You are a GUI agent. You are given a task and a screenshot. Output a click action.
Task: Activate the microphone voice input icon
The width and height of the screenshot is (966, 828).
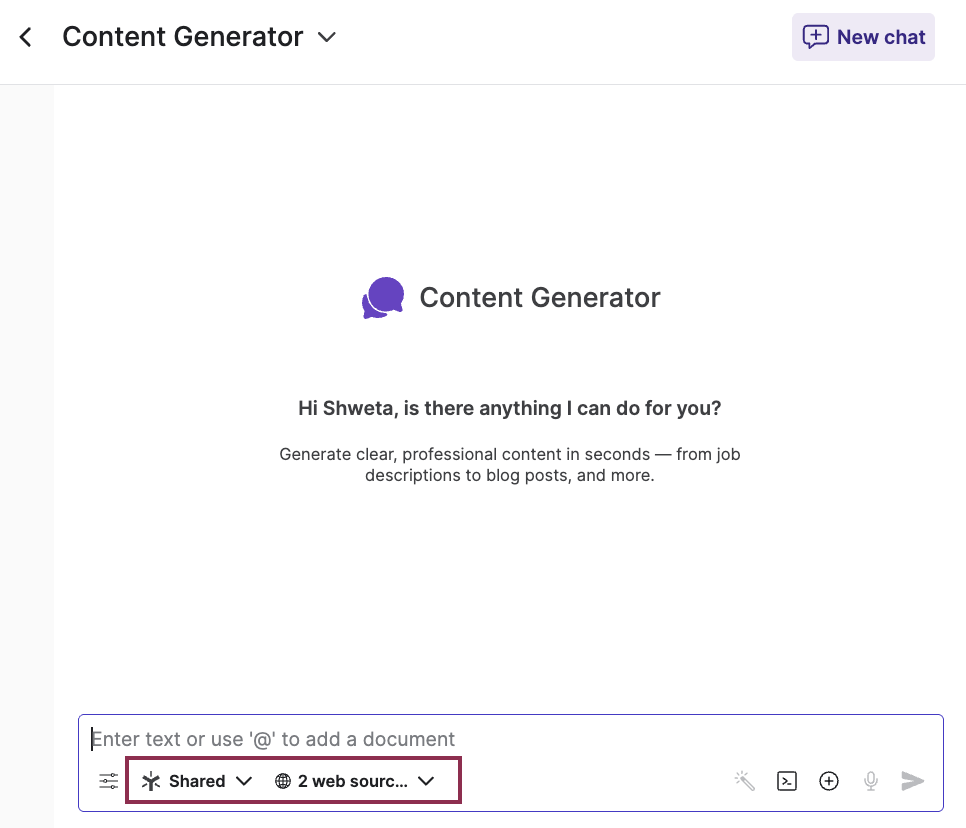coord(871,781)
